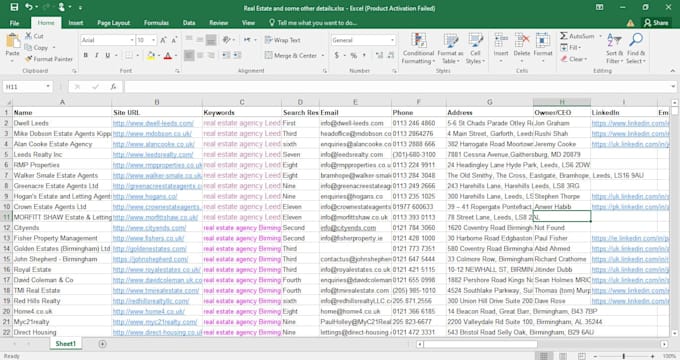Image resolution: width=680 pixels, height=360 pixels.
Task: Adjust the zoom slider in status bar
Action: (x=624, y=356)
